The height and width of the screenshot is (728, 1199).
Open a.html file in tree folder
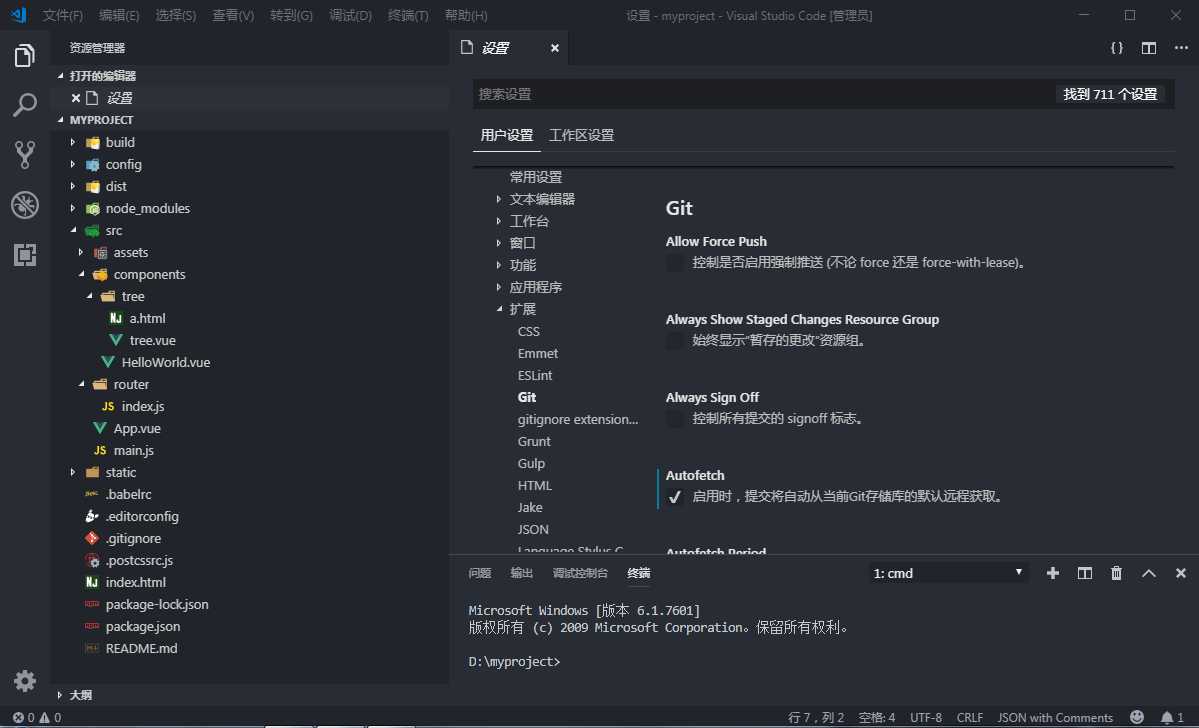click(147, 318)
